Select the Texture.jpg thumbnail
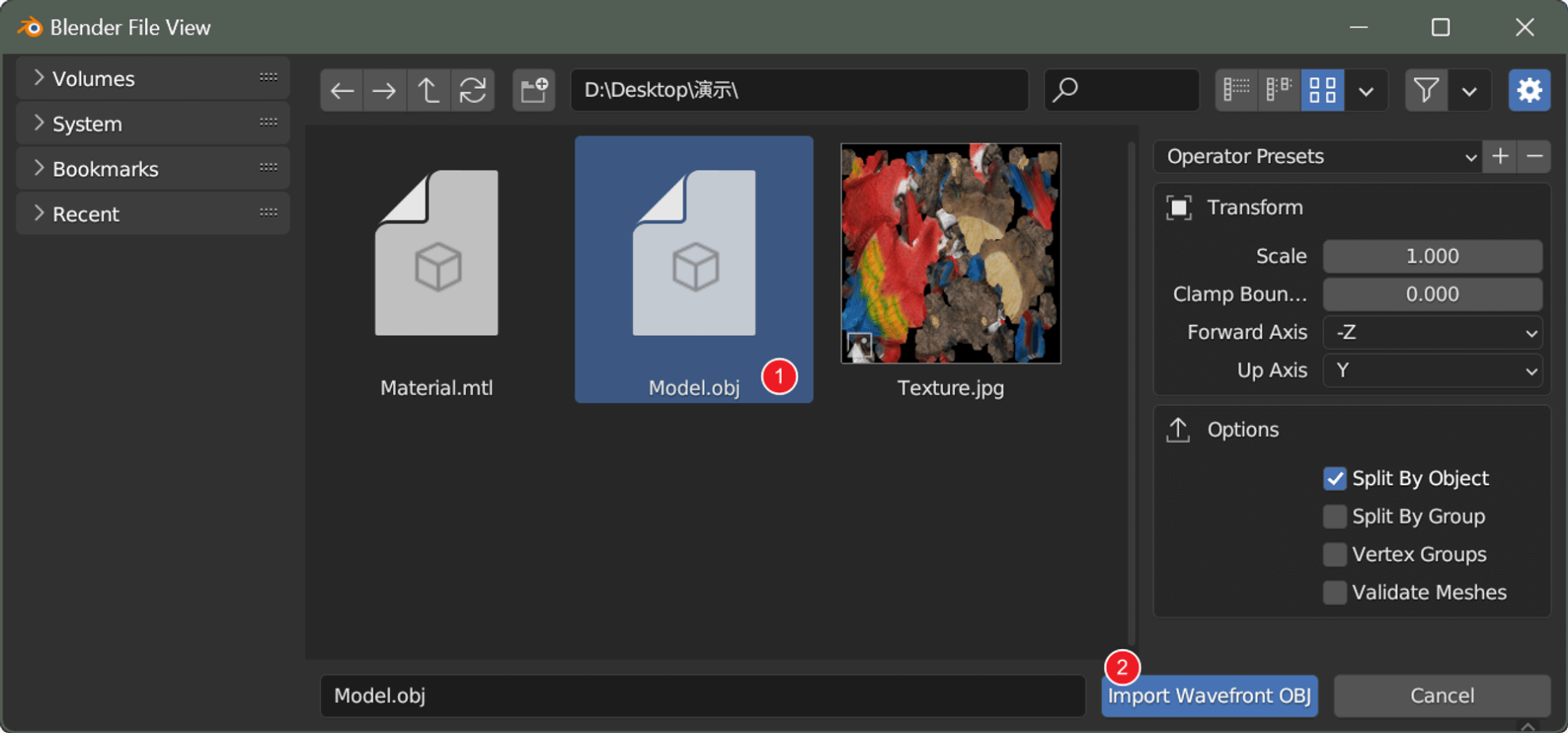 tap(950, 254)
